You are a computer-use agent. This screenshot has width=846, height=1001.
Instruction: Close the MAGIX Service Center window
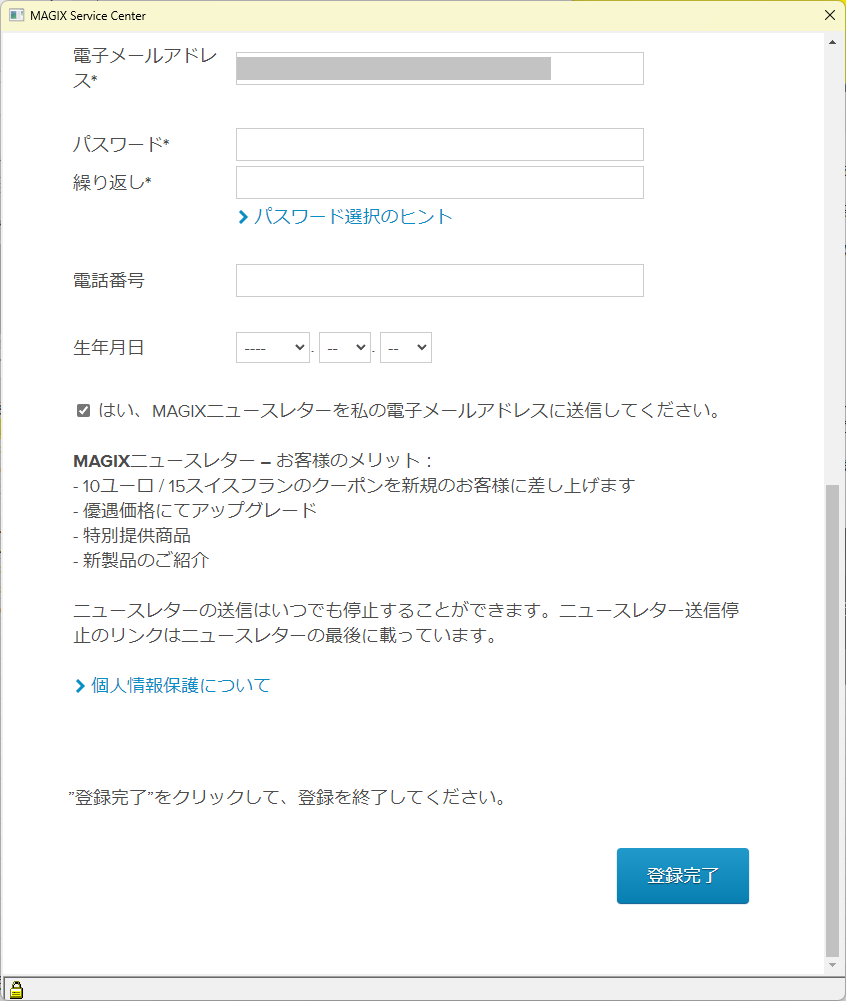tap(829, 15)
